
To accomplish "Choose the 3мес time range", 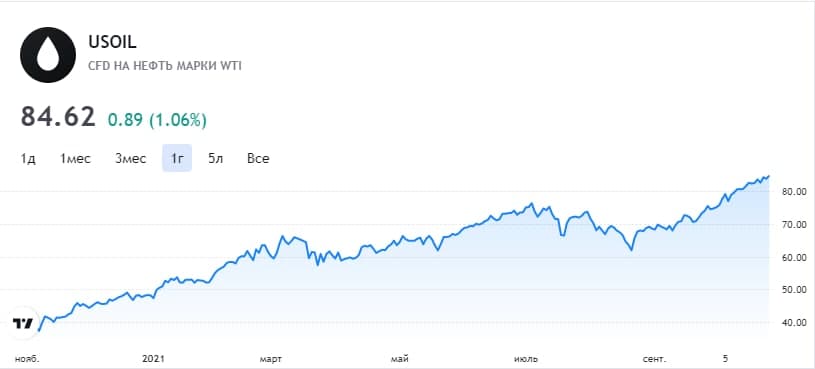I will tap(130, 159).
